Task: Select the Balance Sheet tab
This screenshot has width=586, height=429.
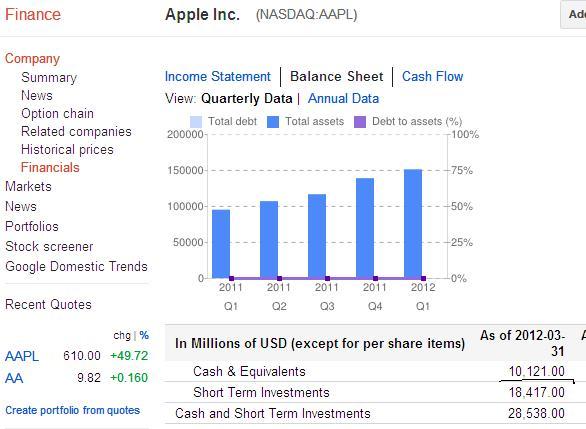Action: click(337, 77)
